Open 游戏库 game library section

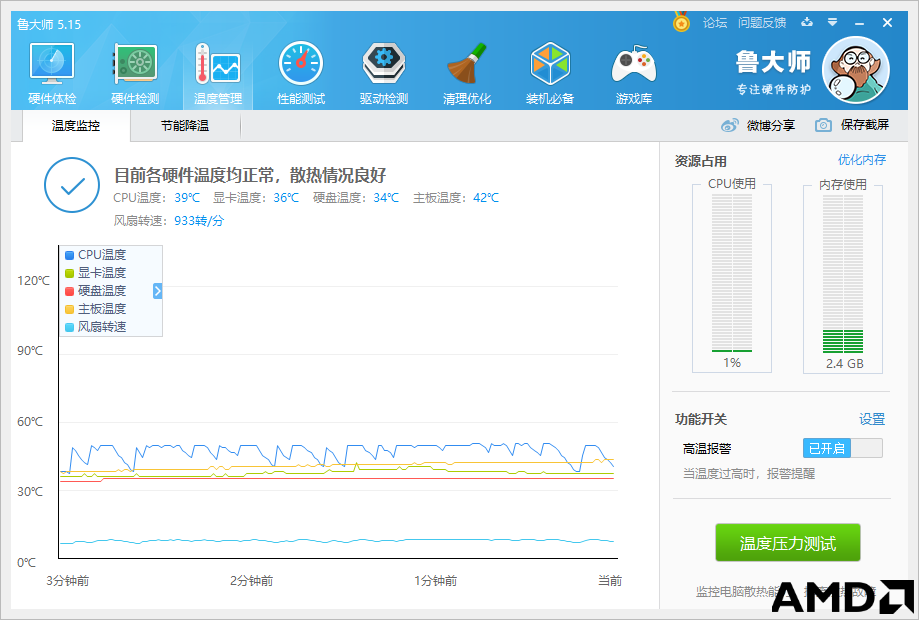[634, 74]
